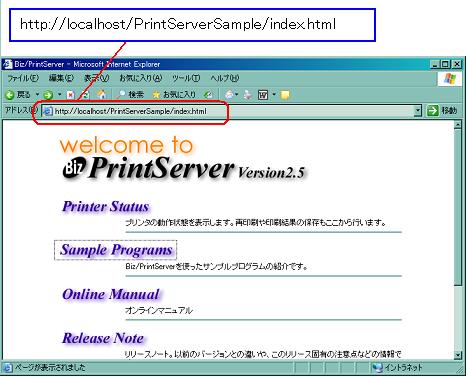The width and height of the screenshot is (468, 378).
Task: Expand the address bar URL dropdown
Action: [x=418, y=111]
